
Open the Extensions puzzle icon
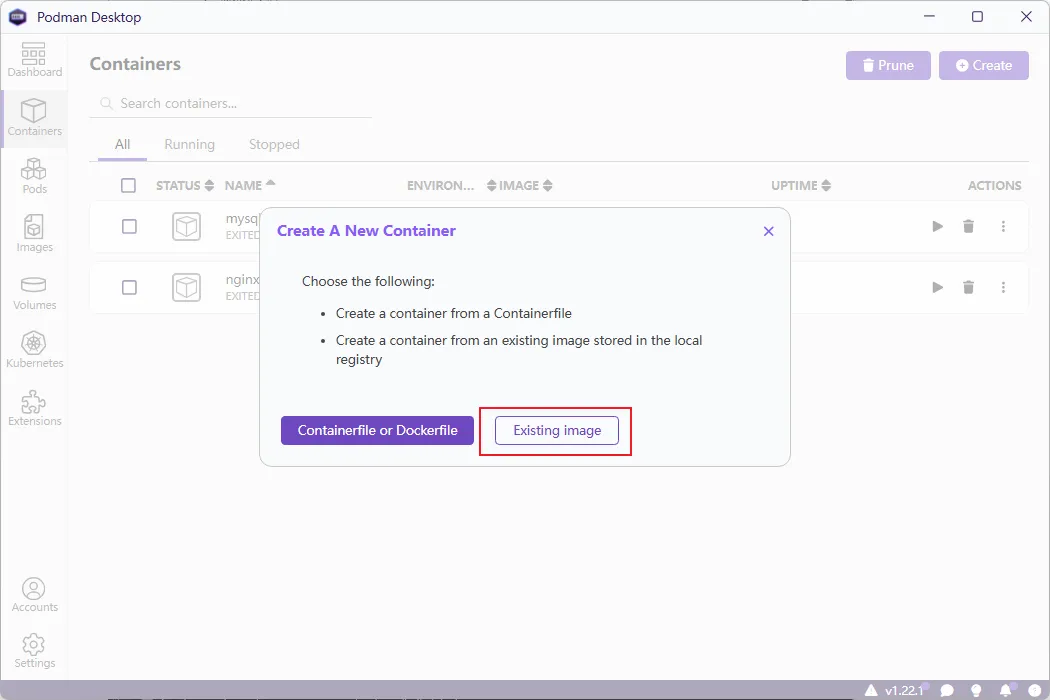pos(34,407)
